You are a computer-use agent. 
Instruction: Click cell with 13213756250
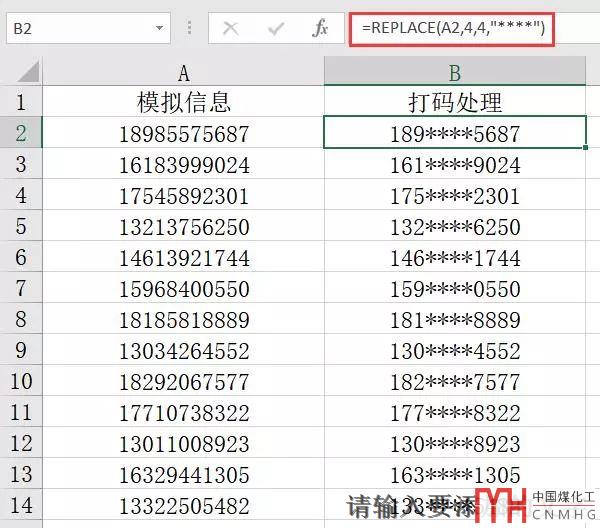pos(183,225)
